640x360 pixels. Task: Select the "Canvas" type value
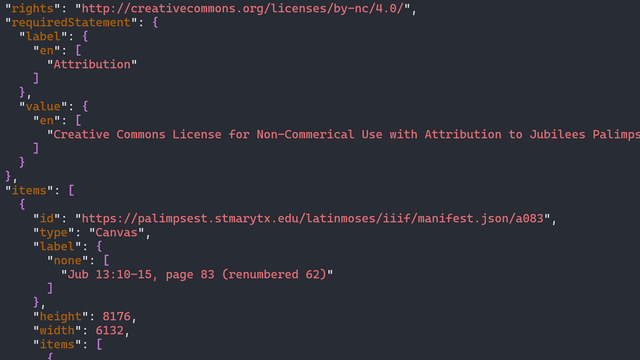[117, 232]
